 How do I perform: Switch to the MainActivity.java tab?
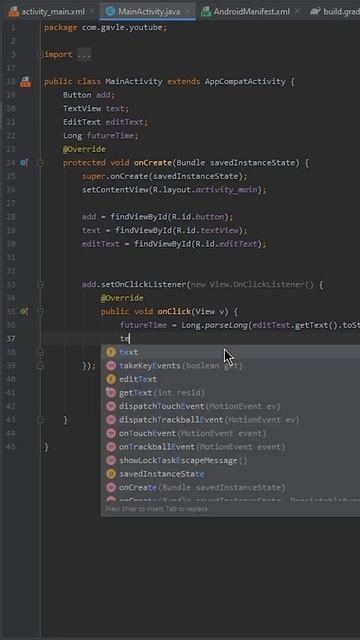point(149,11)
